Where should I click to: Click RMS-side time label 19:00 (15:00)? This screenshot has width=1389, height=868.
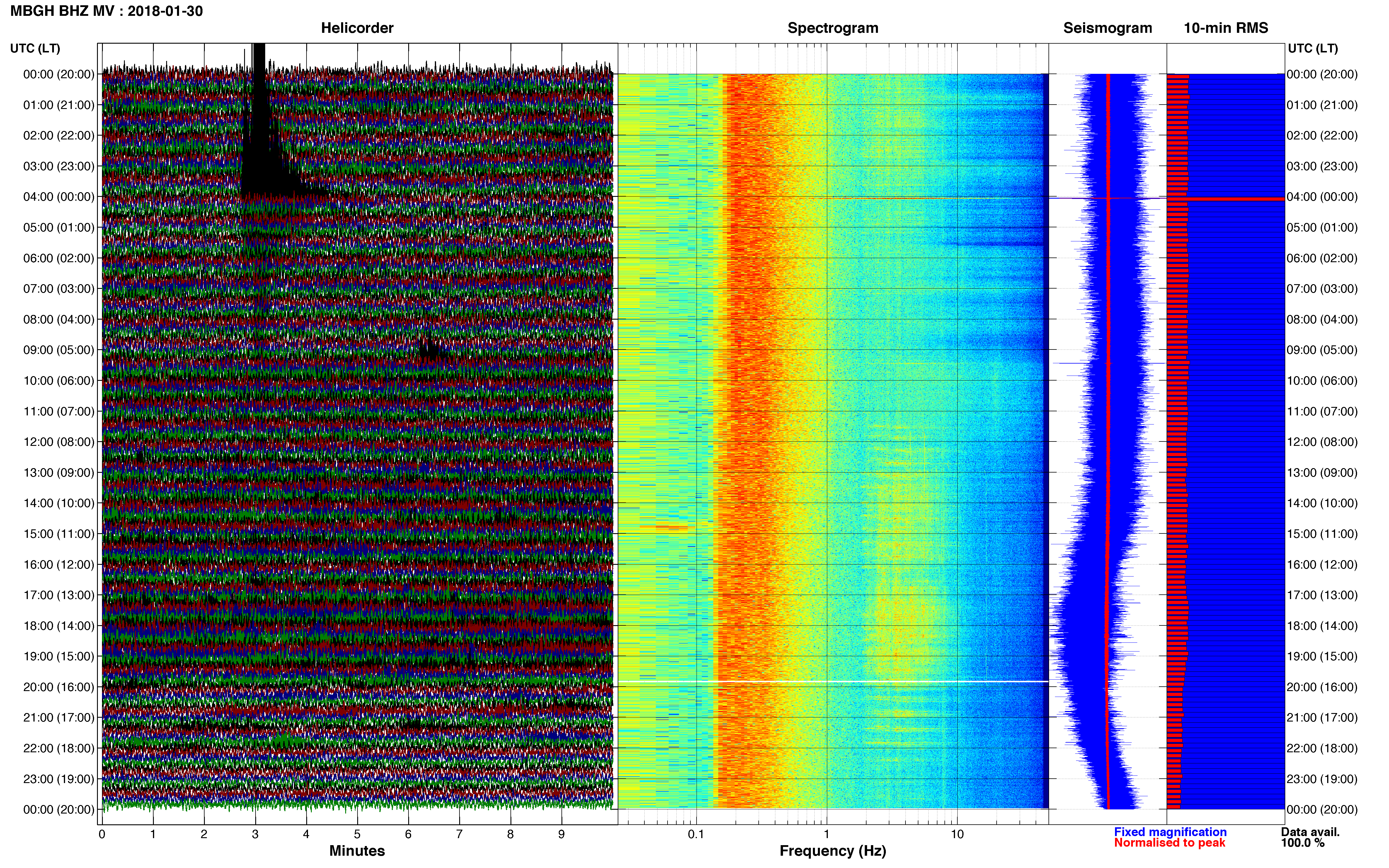click(1322, 656)
